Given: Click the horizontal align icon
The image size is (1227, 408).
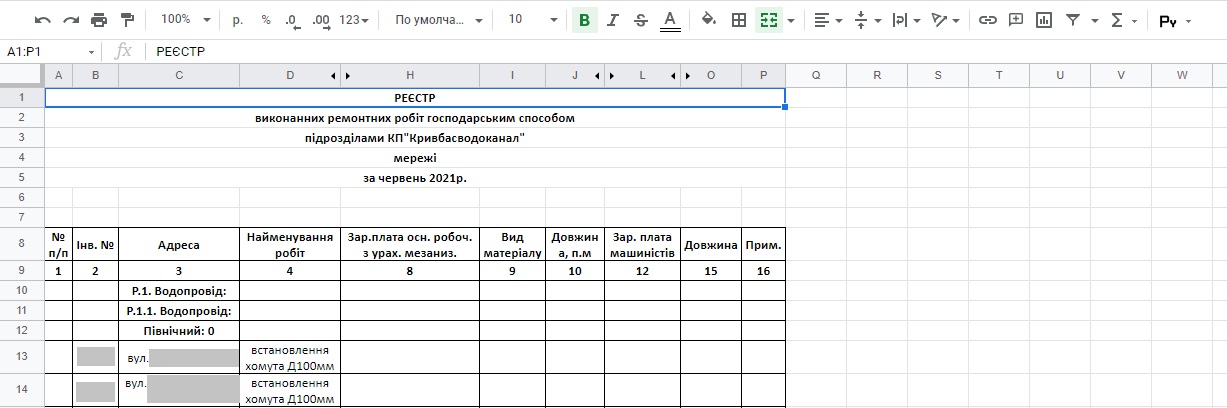Looking at the screenshot, I should [821, 20].
